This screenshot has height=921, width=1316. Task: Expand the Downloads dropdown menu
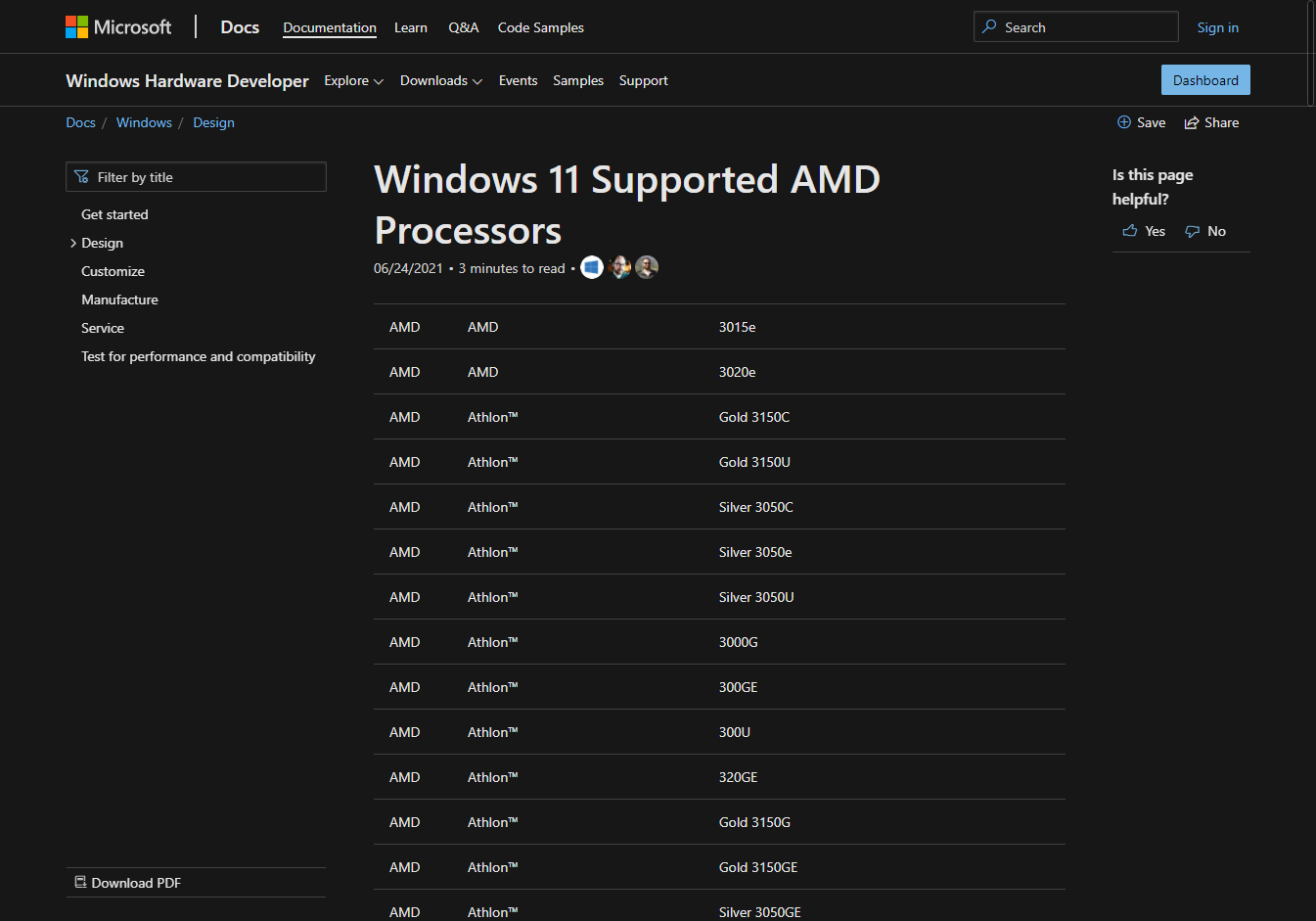(441, 80)
